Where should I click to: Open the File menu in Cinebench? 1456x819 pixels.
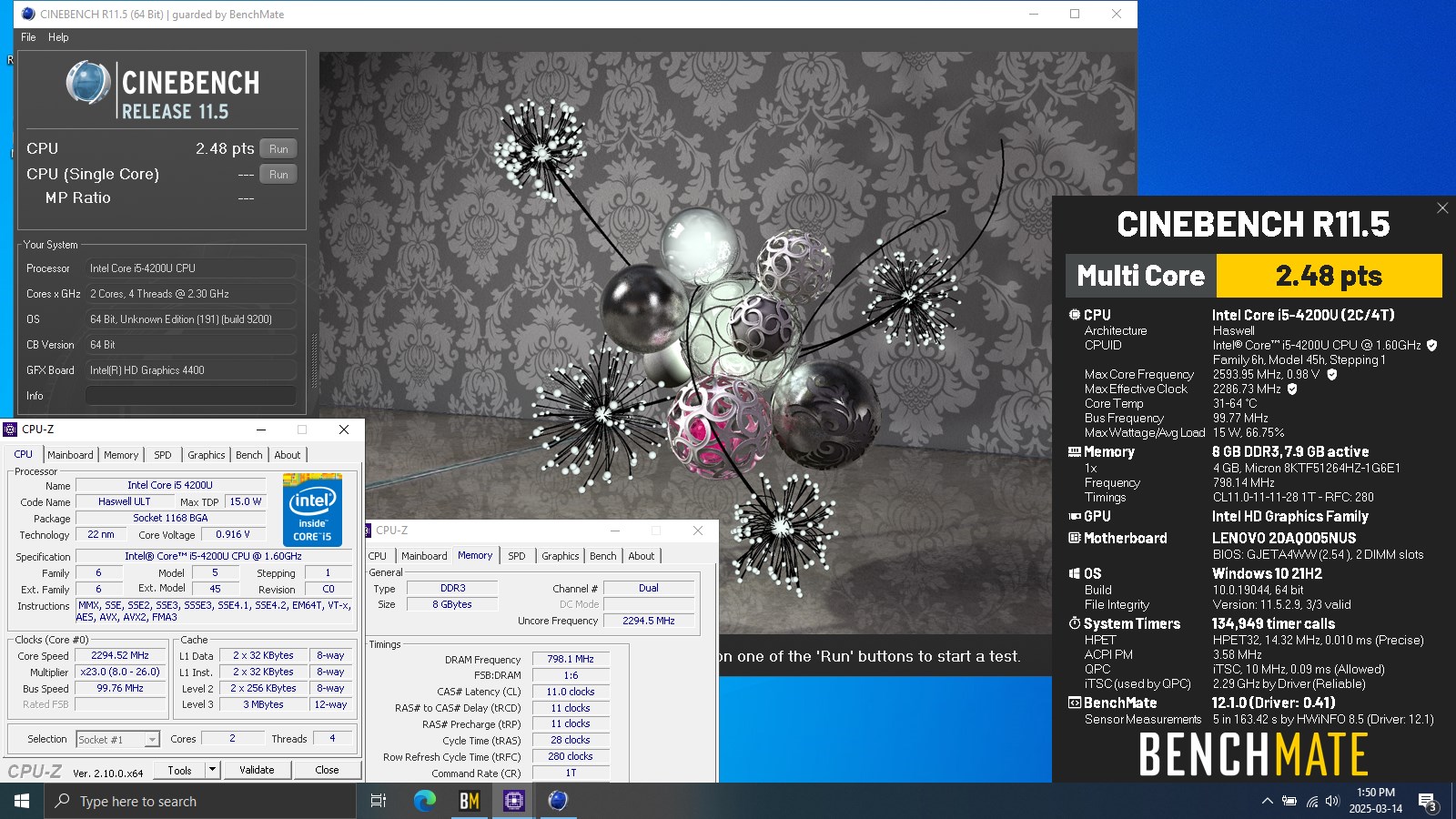point(28,37)
